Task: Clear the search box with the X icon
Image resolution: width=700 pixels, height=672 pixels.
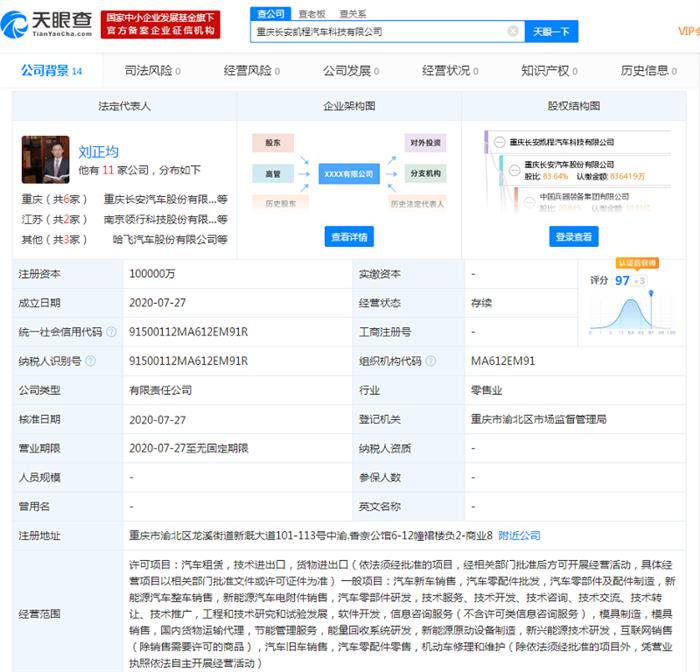Action: pyautogui.click(x=513, y=31)
